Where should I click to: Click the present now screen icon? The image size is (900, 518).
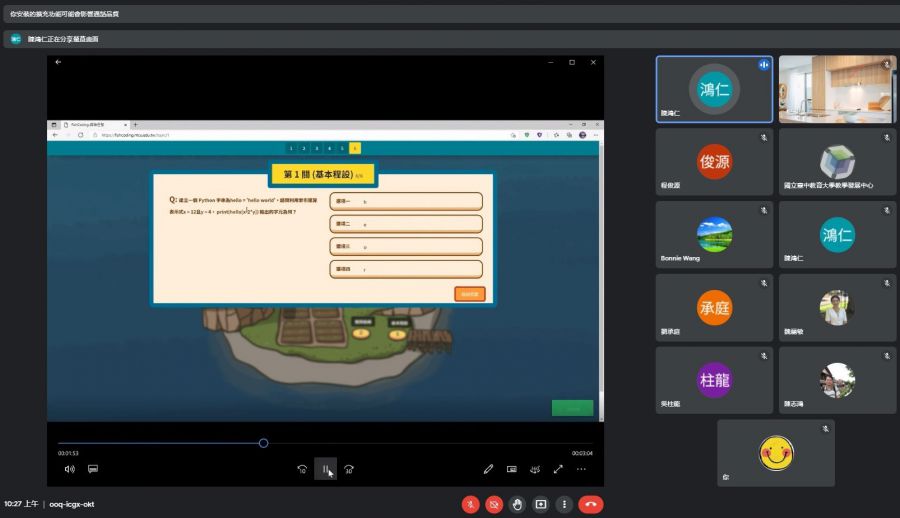pyautogui.click(x=541, y=504)
